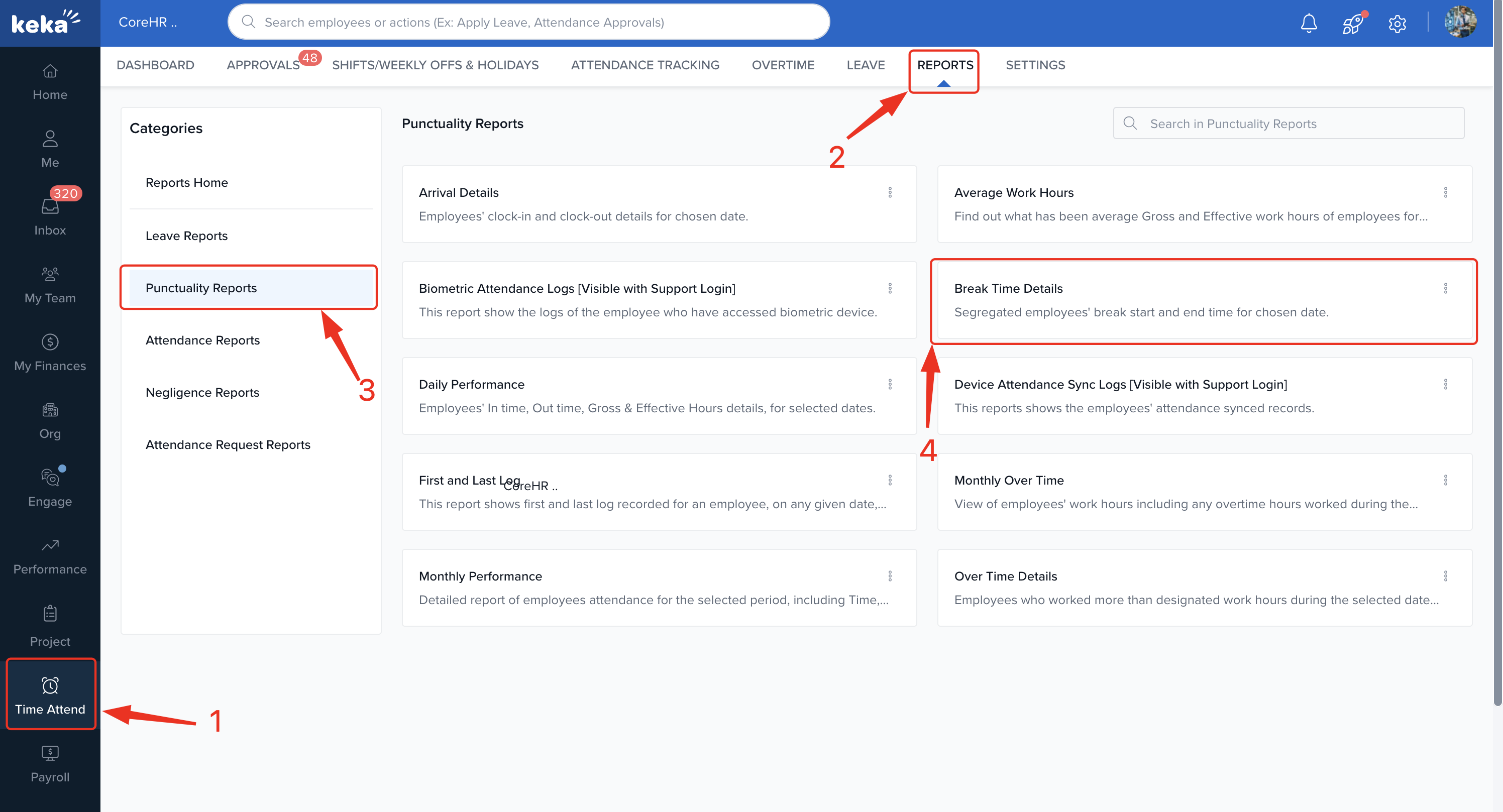Open the Engage section
The image size is (1503, 812).
tap(50, 488)
